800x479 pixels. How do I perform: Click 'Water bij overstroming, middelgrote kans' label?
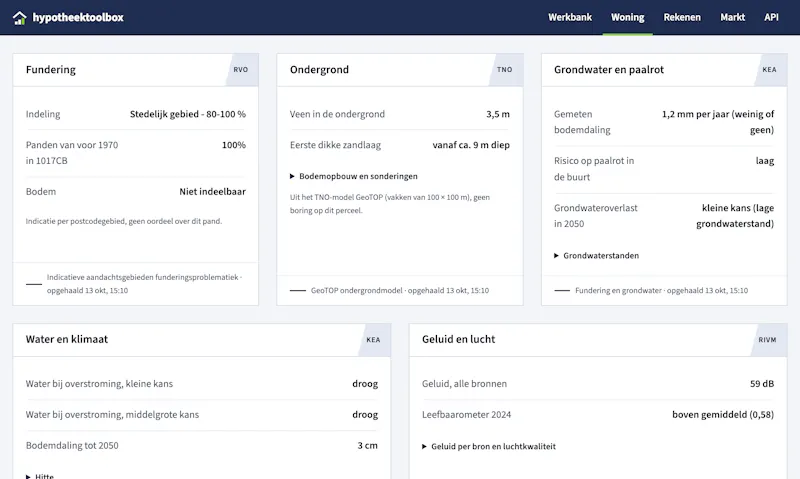pyautogui.click(x=112, y=415)
